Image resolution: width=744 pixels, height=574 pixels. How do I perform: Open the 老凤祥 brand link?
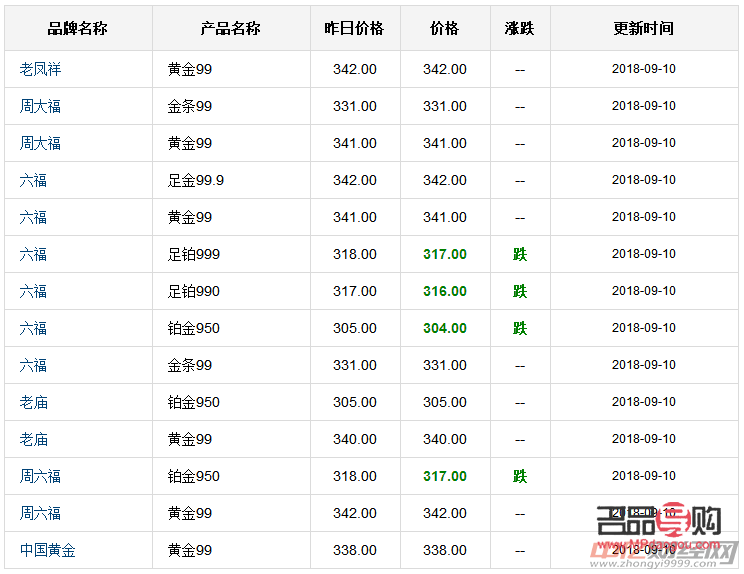(x=40, y=69)
